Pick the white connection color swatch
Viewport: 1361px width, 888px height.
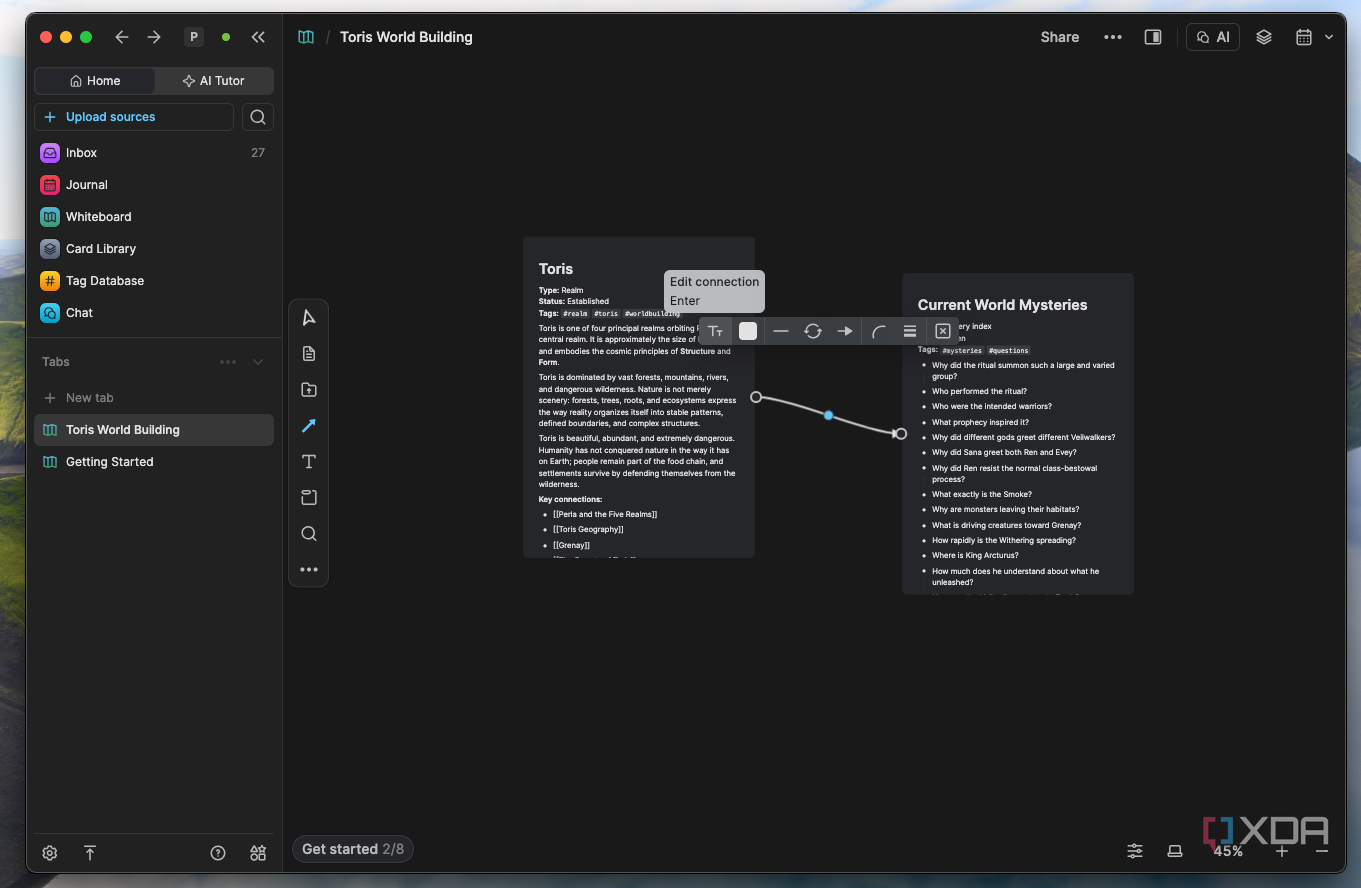click(748, 331)
